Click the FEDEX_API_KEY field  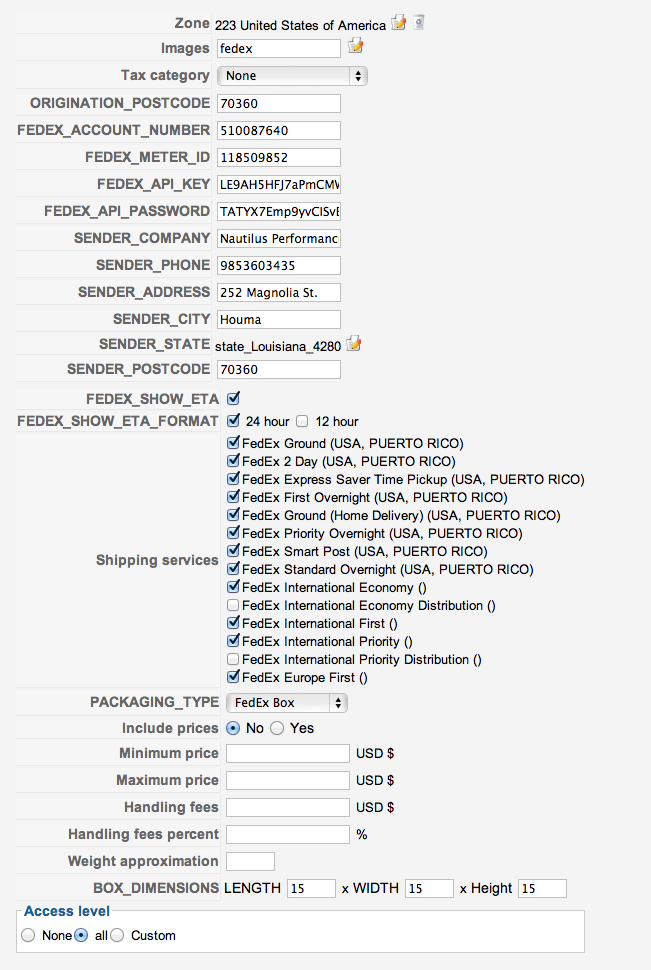278,184
